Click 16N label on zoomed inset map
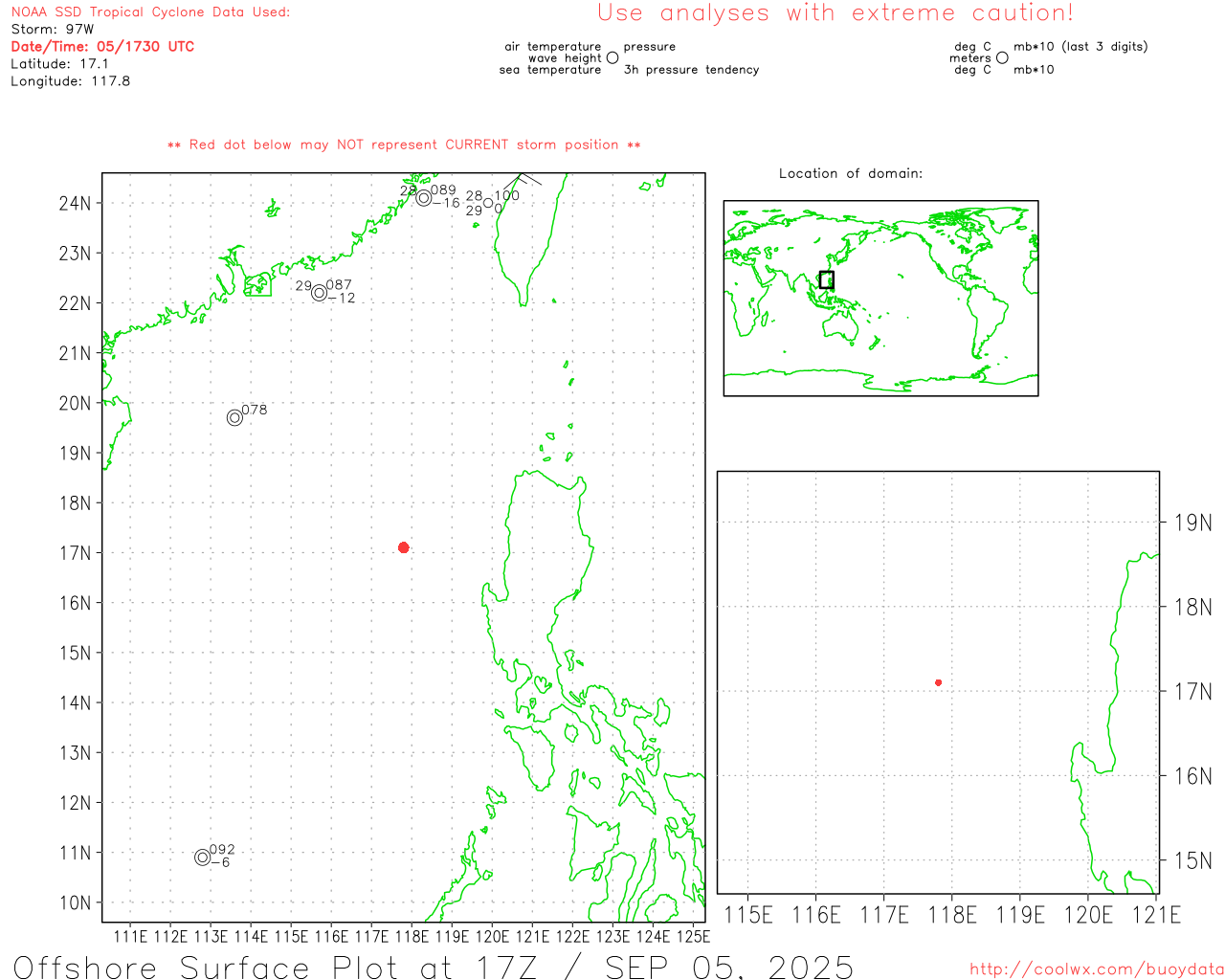Screen dimensions: 1225x980 click(1193, 776)
